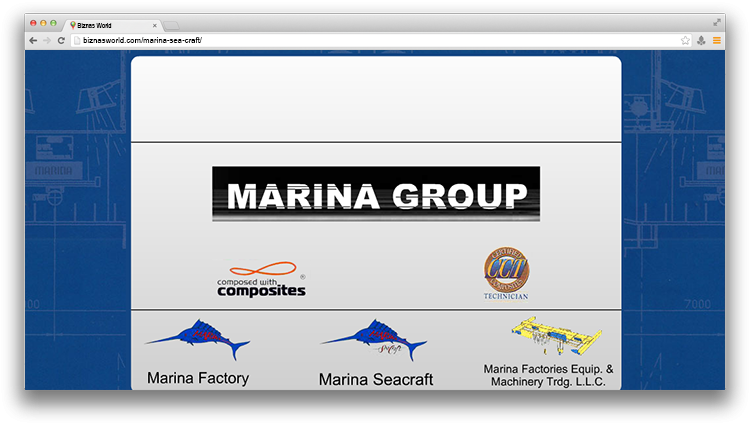Screen dimensions: 750x425
Task: Click the MARINA GROUP banner
Action: [376, 194]
